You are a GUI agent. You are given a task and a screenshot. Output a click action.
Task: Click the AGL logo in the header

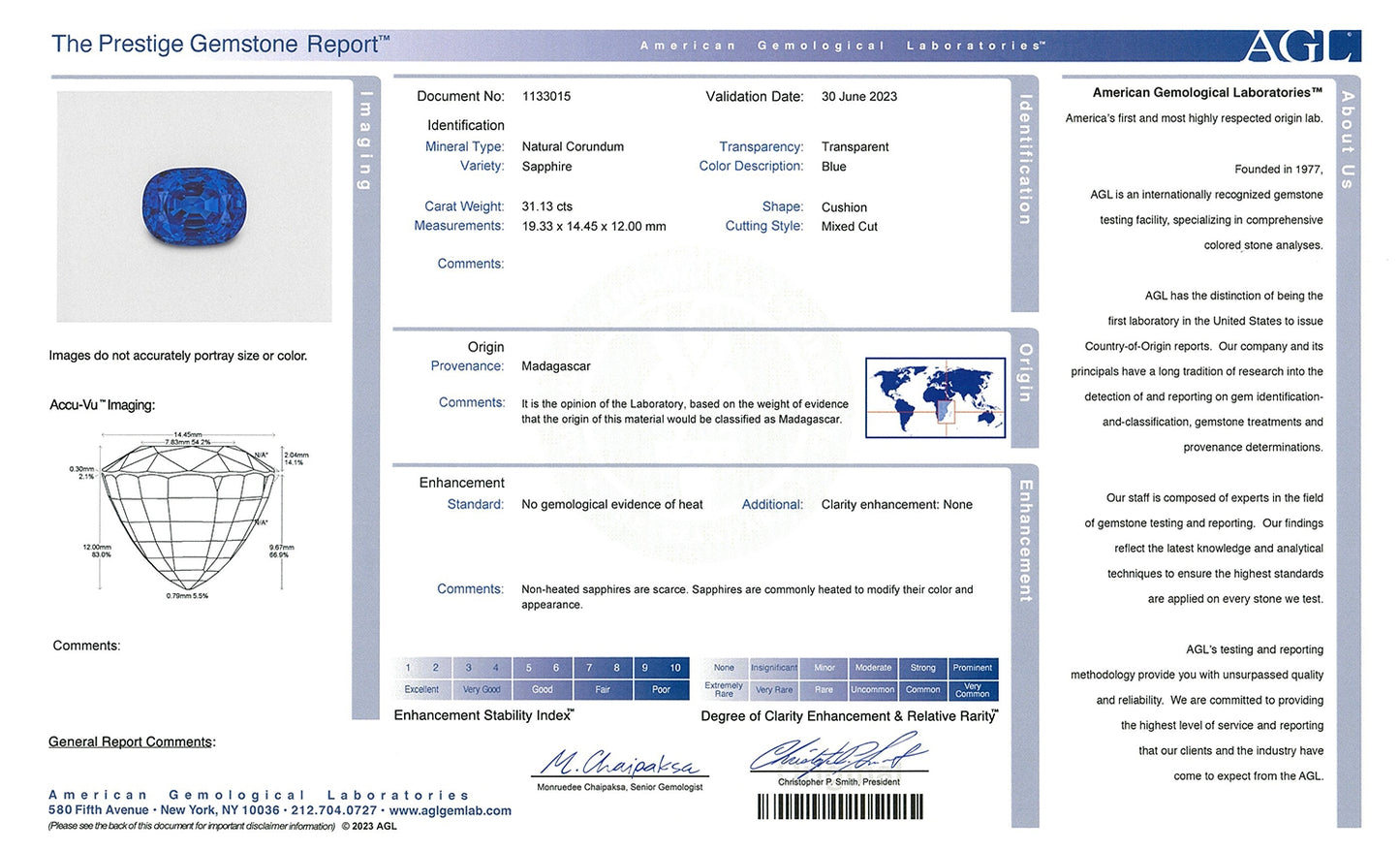[x=1301, y=46]
